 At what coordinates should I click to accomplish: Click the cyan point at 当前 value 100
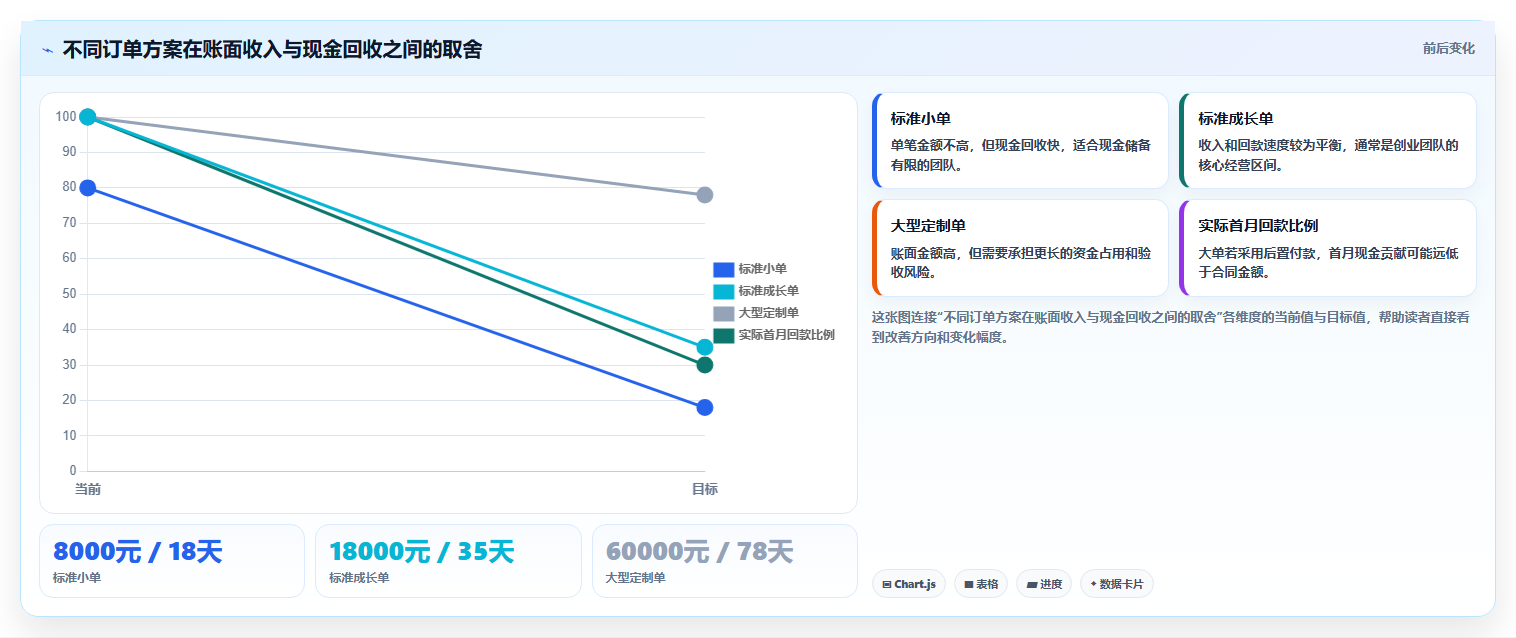click(88, 117)
